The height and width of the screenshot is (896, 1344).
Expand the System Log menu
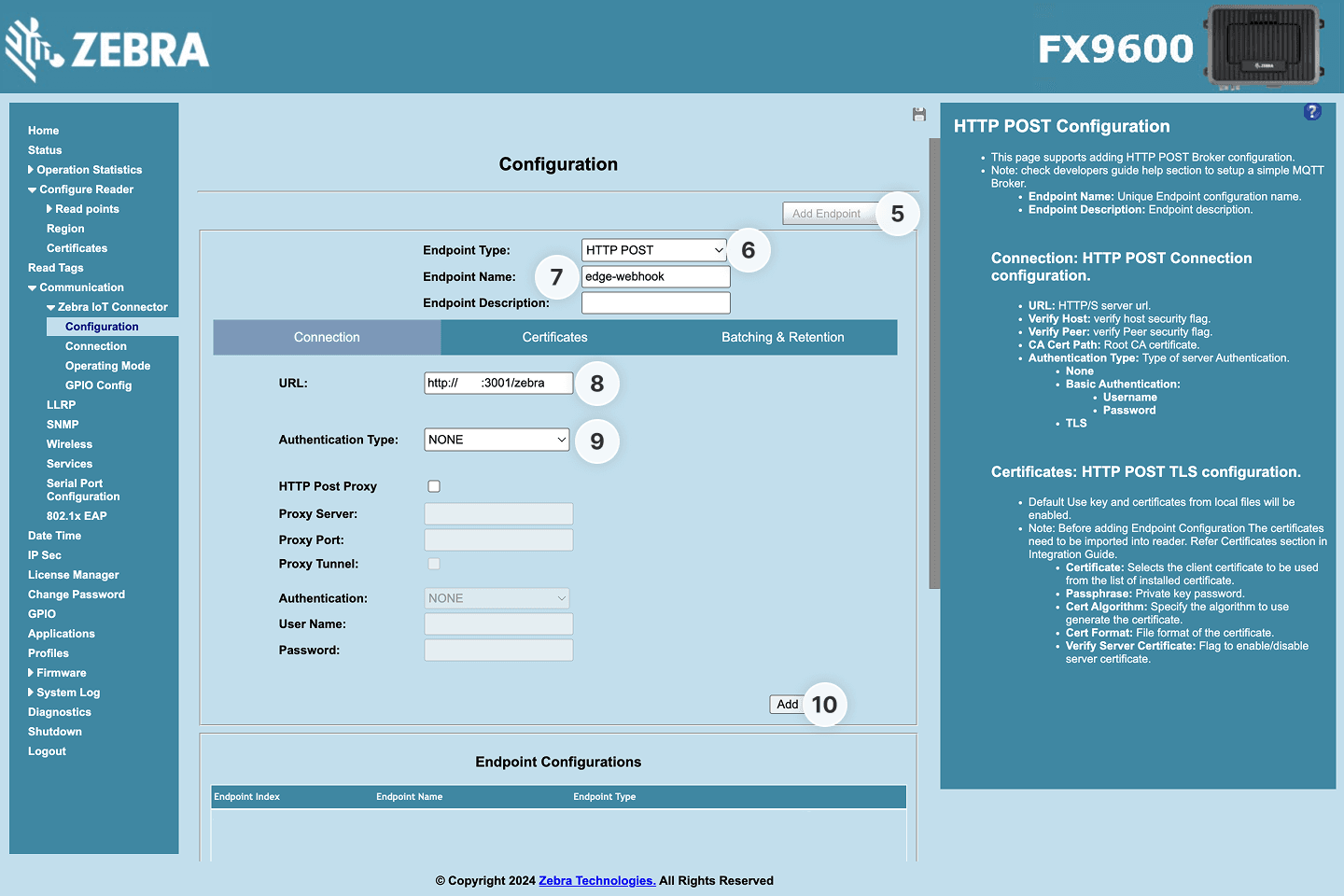[63, 693]
